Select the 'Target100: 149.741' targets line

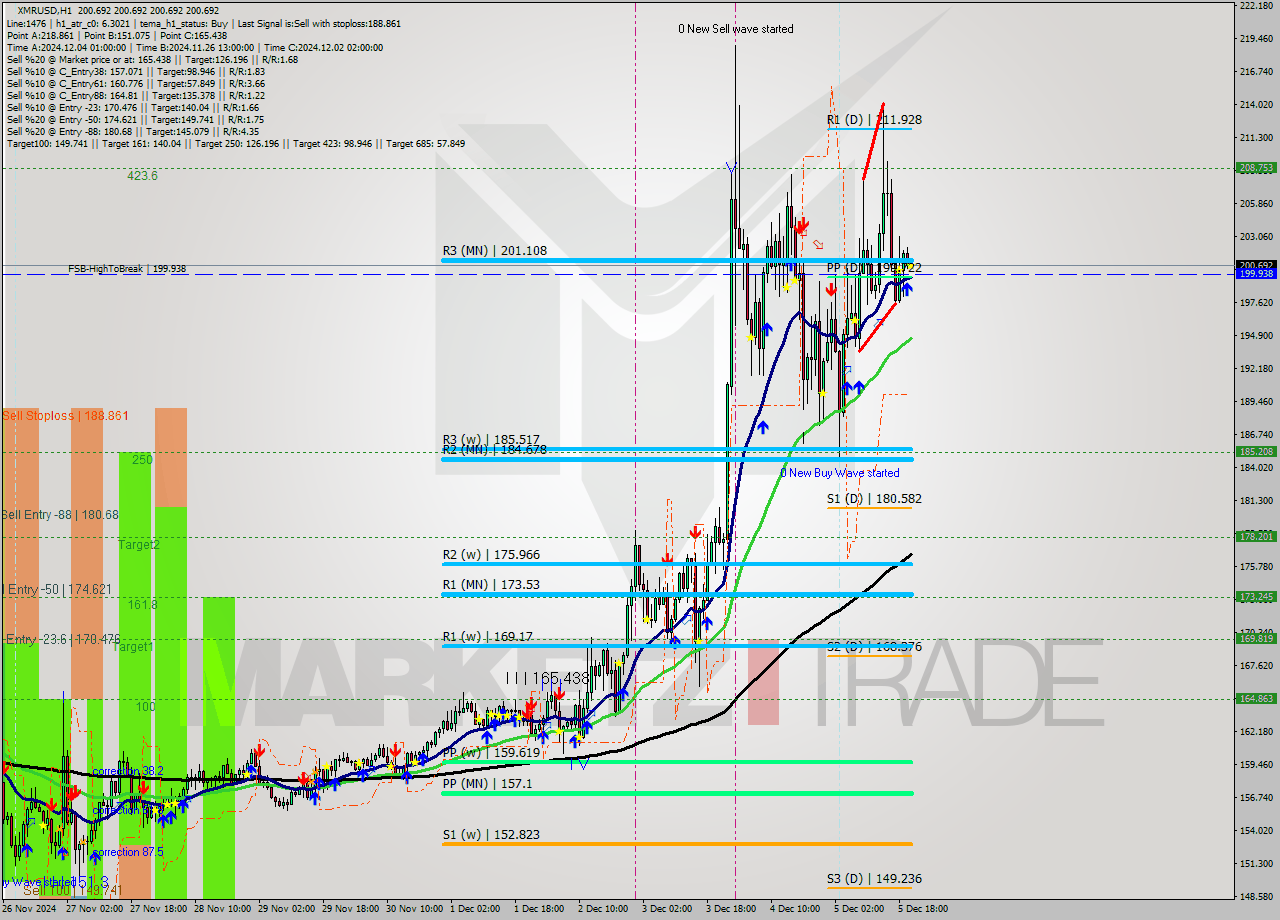[x=236, y=144]
